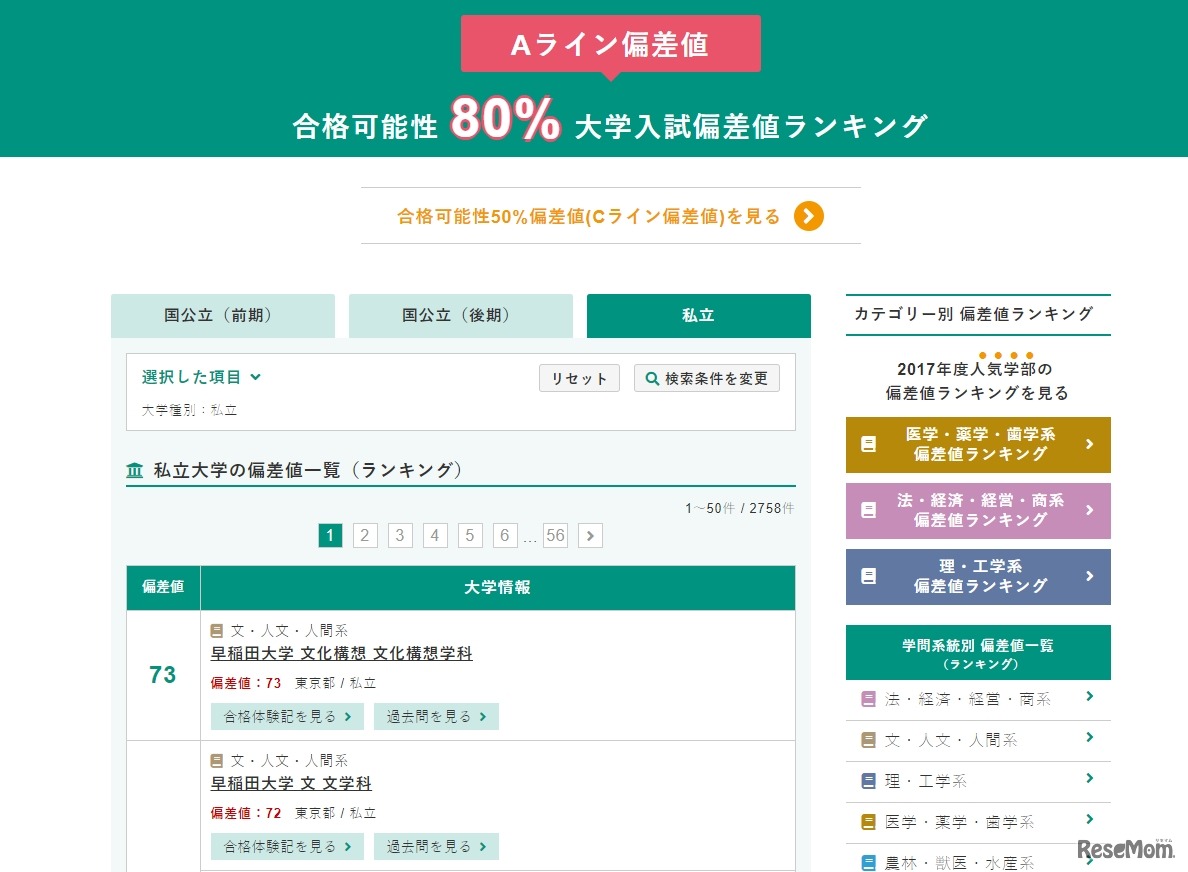Click the 1~50件 / 2758件 count text
This screenshot has width=1188, height=872.
coord(739,508)
